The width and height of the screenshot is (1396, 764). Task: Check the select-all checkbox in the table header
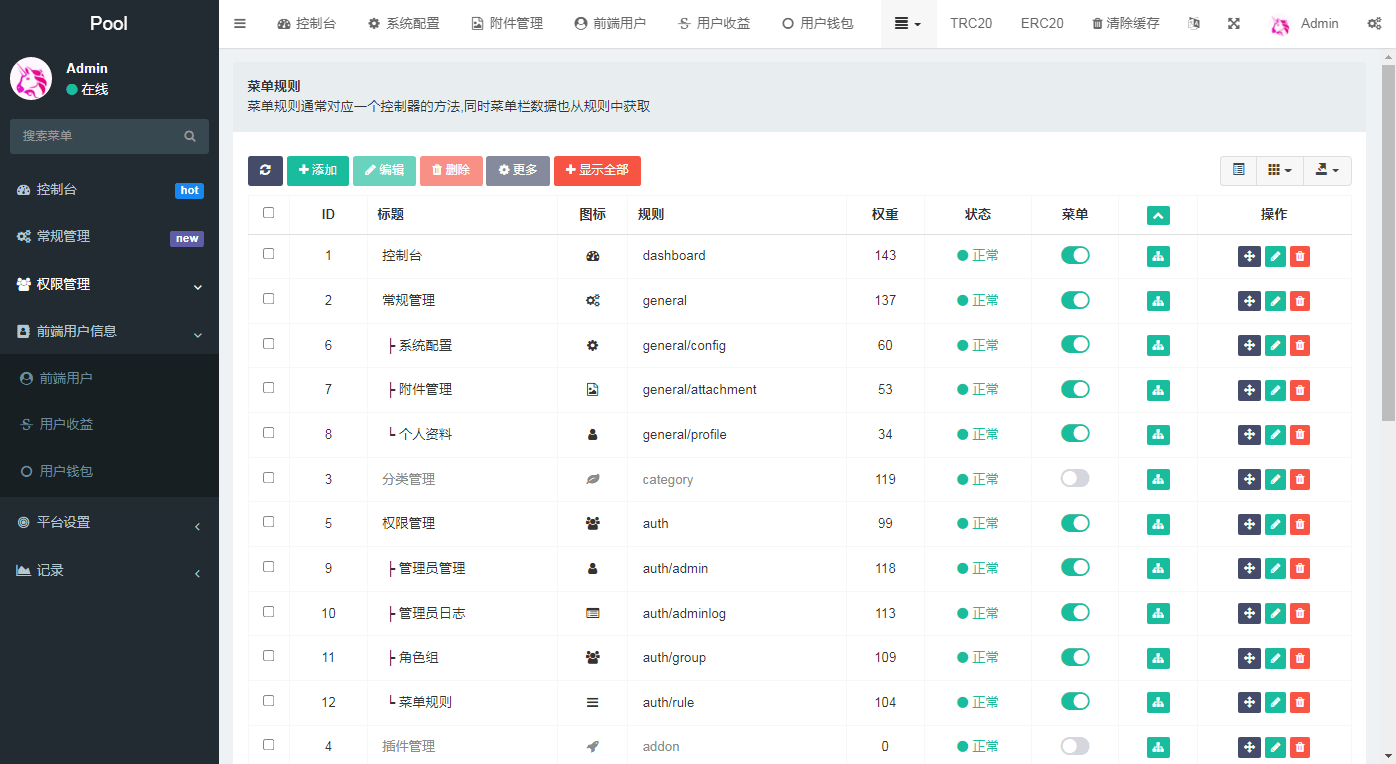tap(268, 213)
